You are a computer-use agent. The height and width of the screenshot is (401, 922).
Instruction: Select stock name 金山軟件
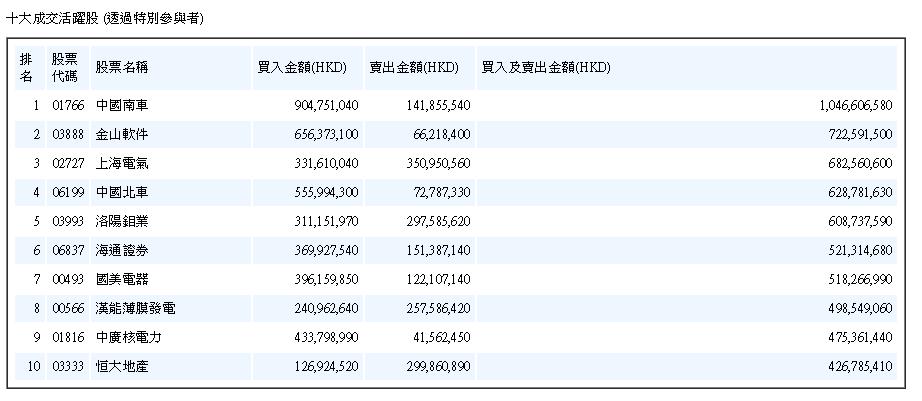click(x=121, y=134)
